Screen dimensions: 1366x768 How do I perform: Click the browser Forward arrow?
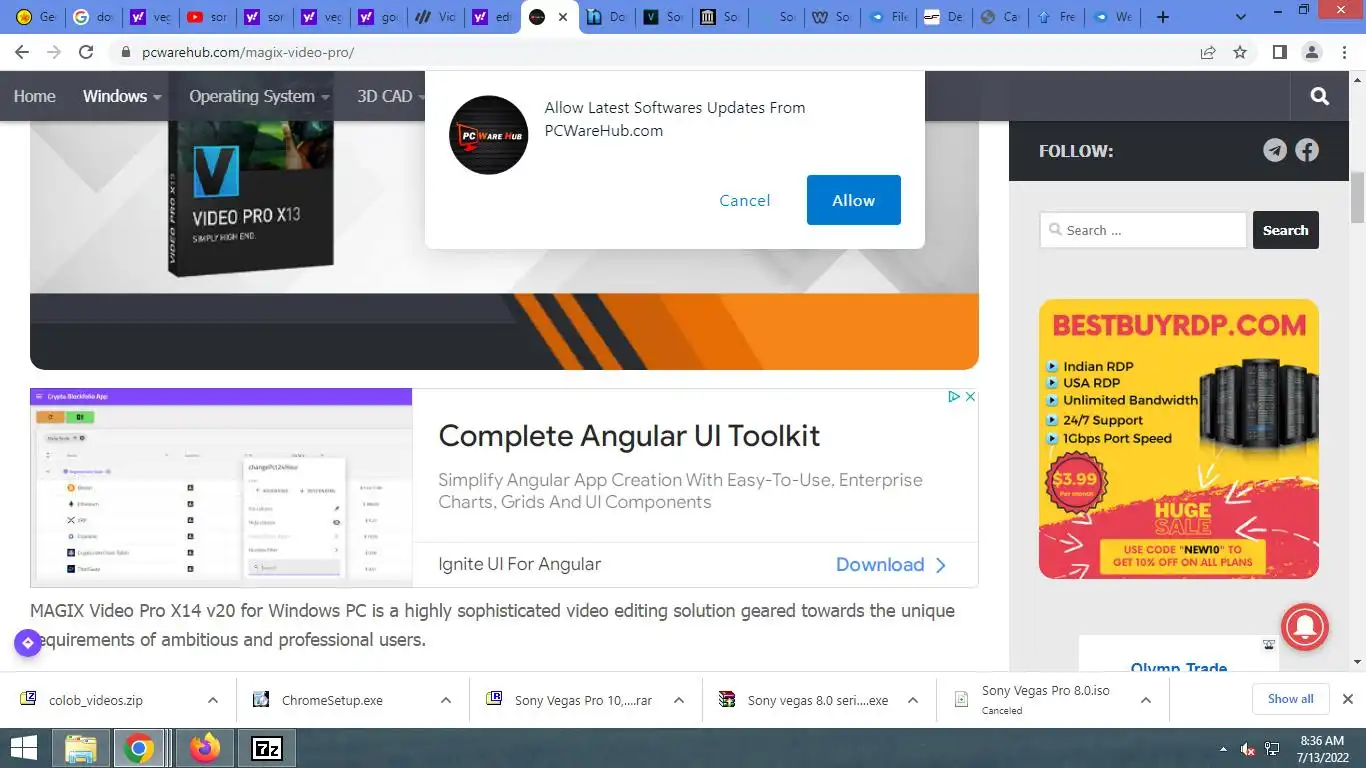pyautogui.click(x=54, y=52)
